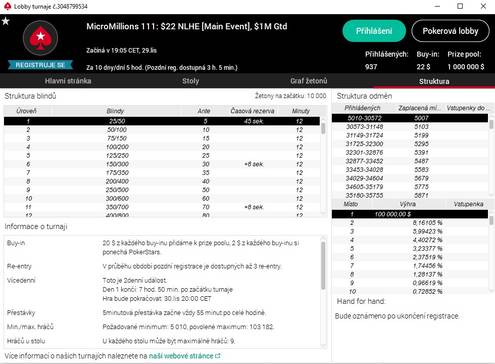Follow the naší webové stránce link
This screenshot has width=495, height=364.
coord(181,356)
